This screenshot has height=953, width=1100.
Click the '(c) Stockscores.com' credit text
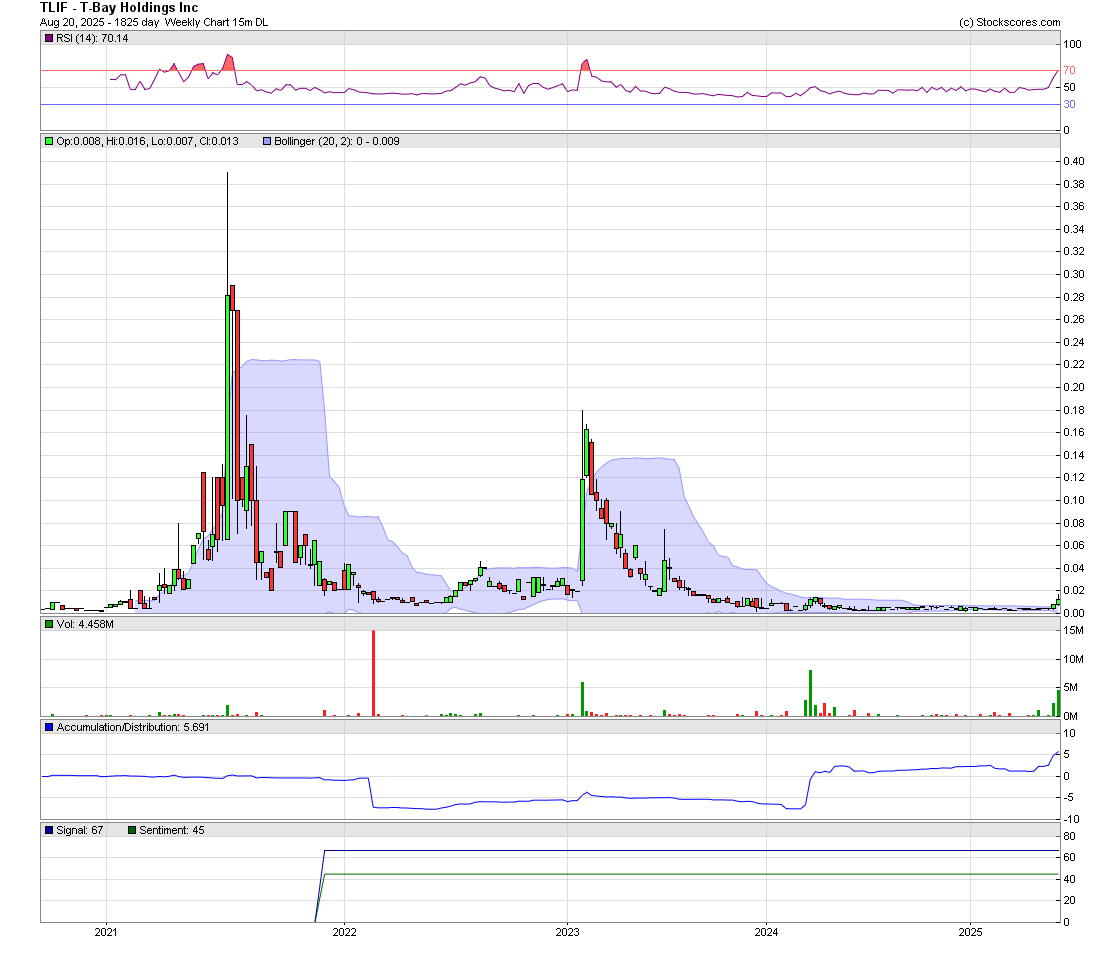[x=1010, y=22]
